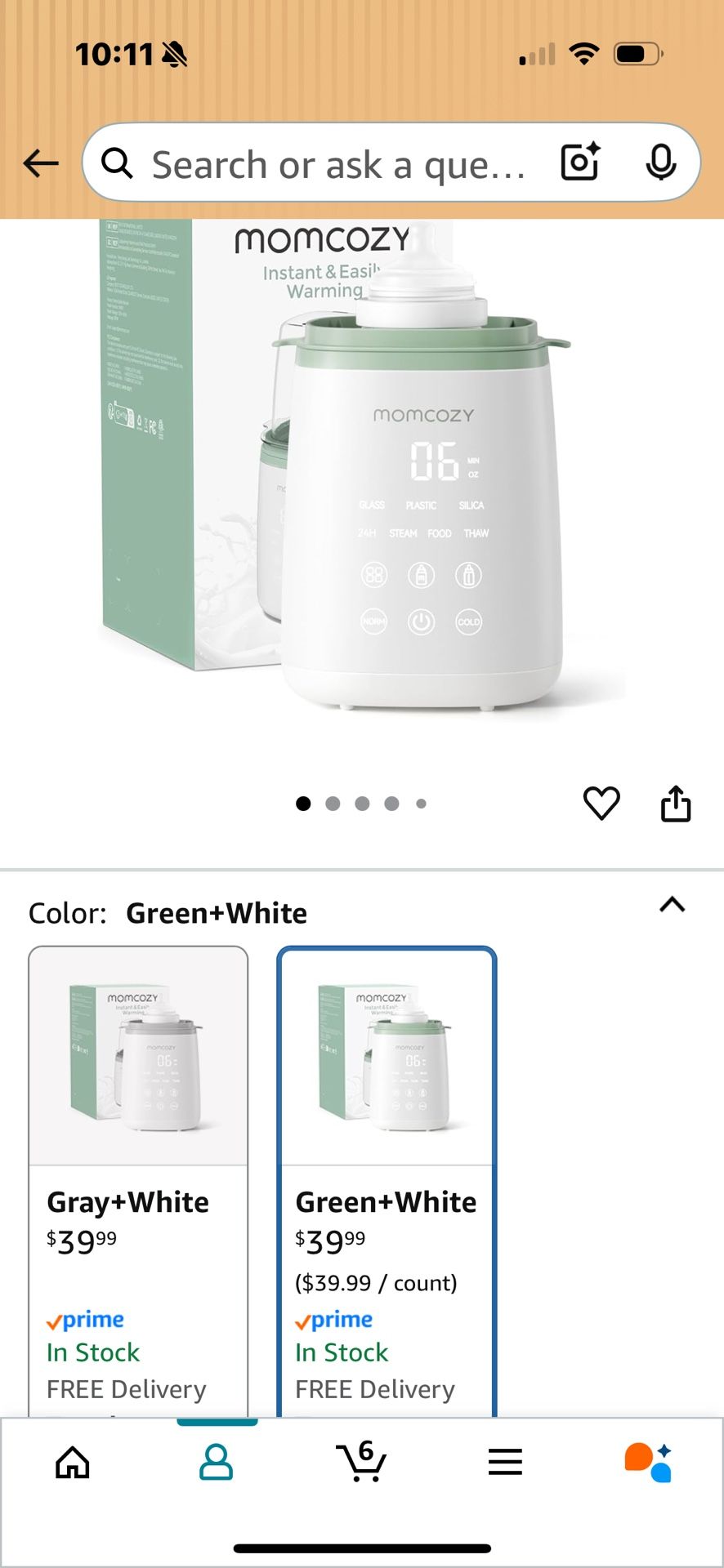Tap the Gray+White product thumbnail

tap(139, 1057)
